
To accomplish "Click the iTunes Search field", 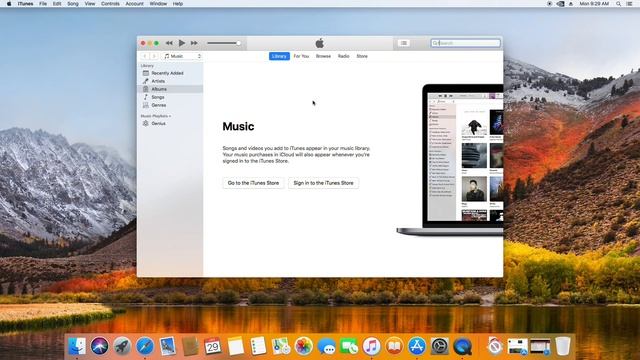I will click(x=465, y=43).
